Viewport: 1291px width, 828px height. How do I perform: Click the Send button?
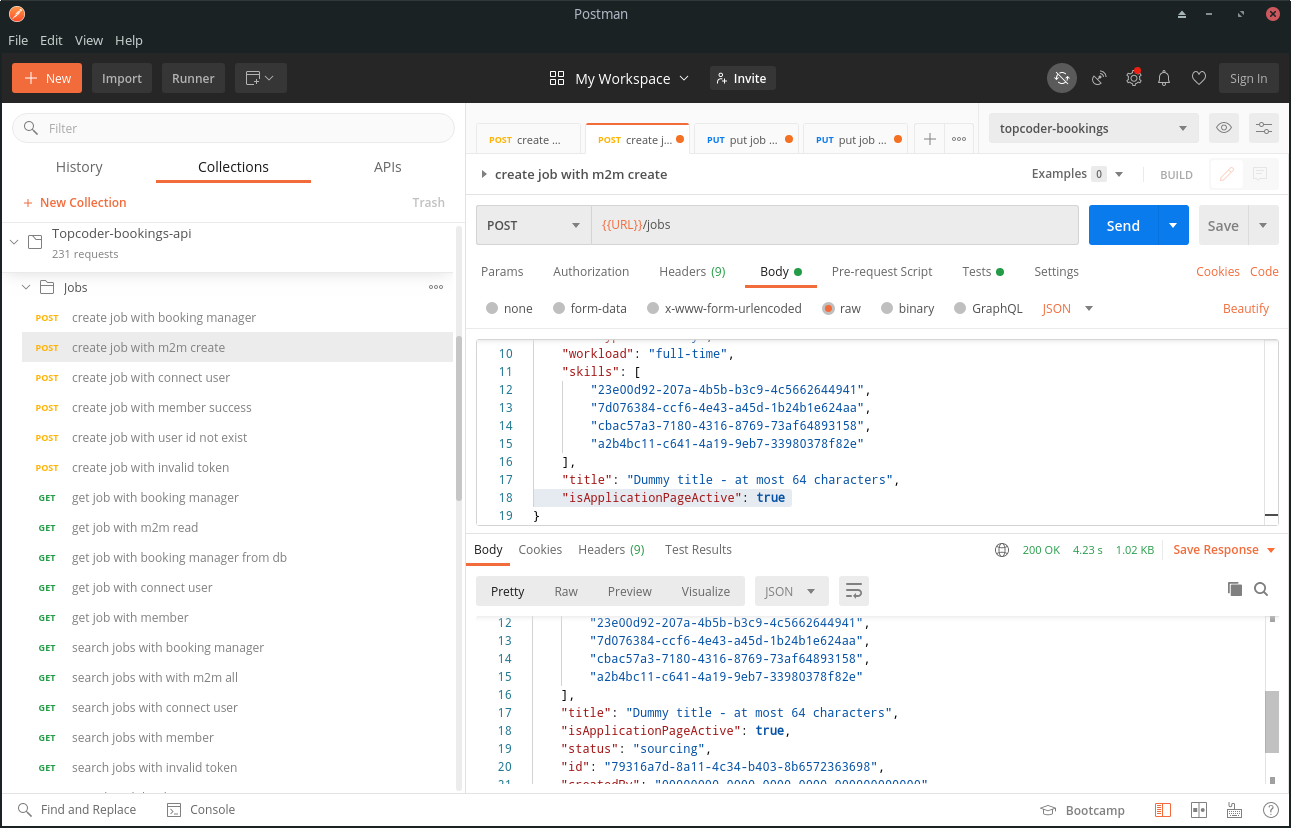(1123, 225)
